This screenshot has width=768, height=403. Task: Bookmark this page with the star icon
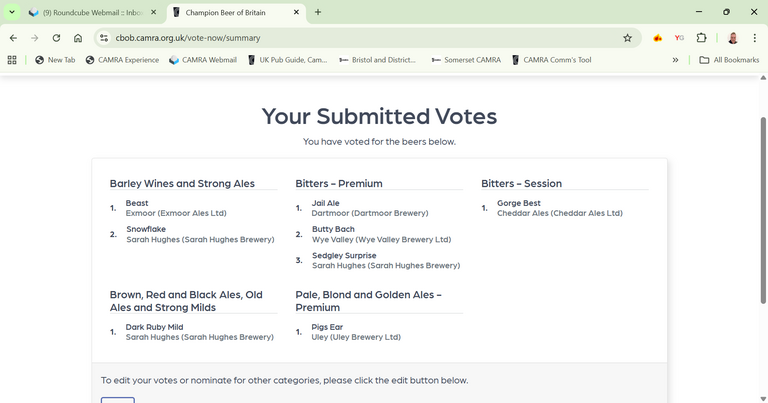click(x=627, y=38)
